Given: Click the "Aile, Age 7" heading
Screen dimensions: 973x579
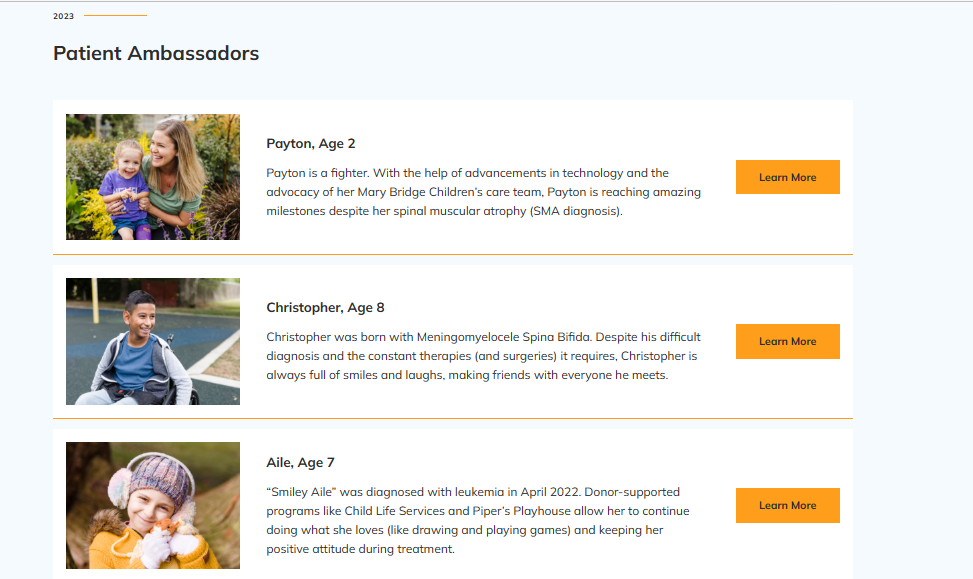Looking at the screenshot, I should point(300,462).
